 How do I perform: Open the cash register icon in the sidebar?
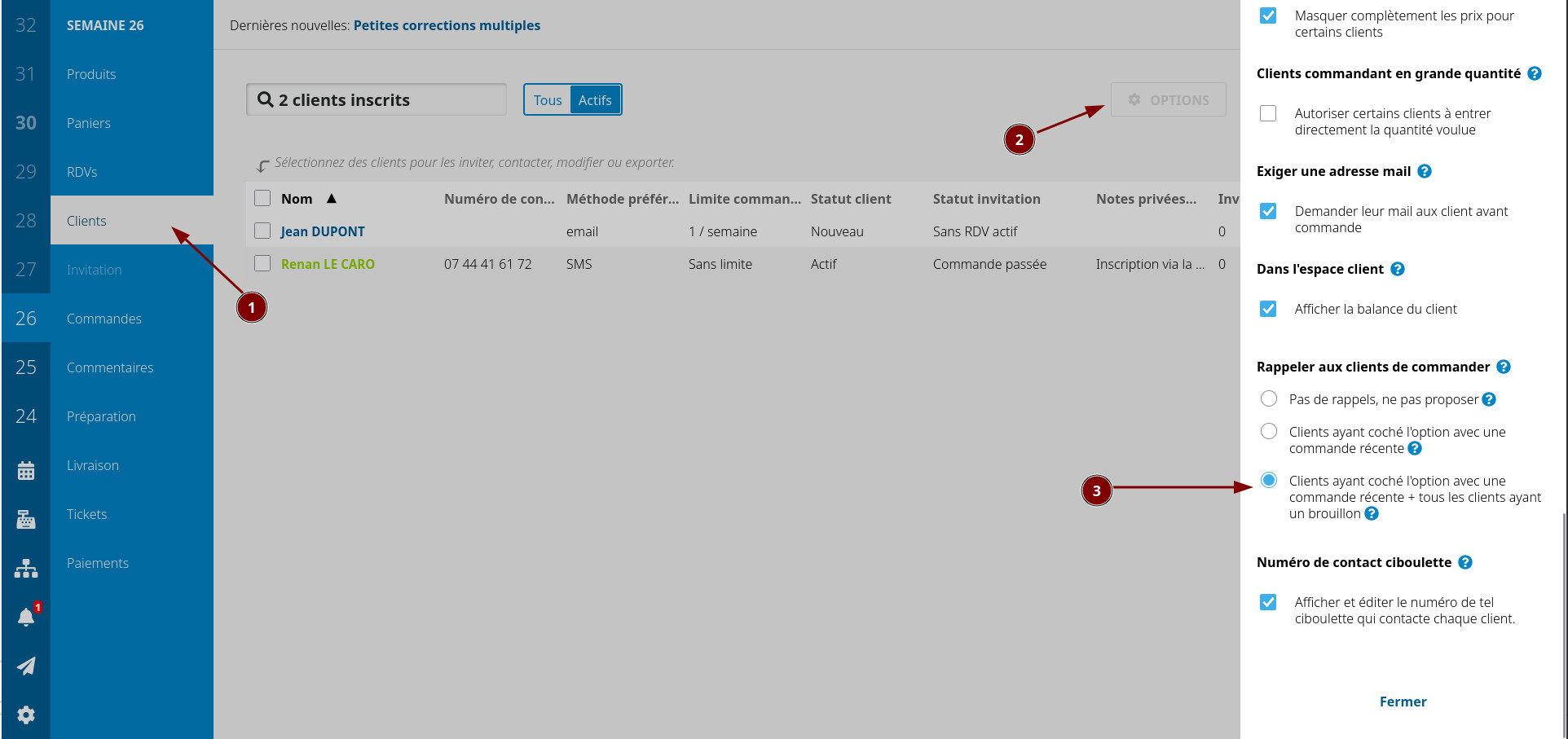coord(26,519)
